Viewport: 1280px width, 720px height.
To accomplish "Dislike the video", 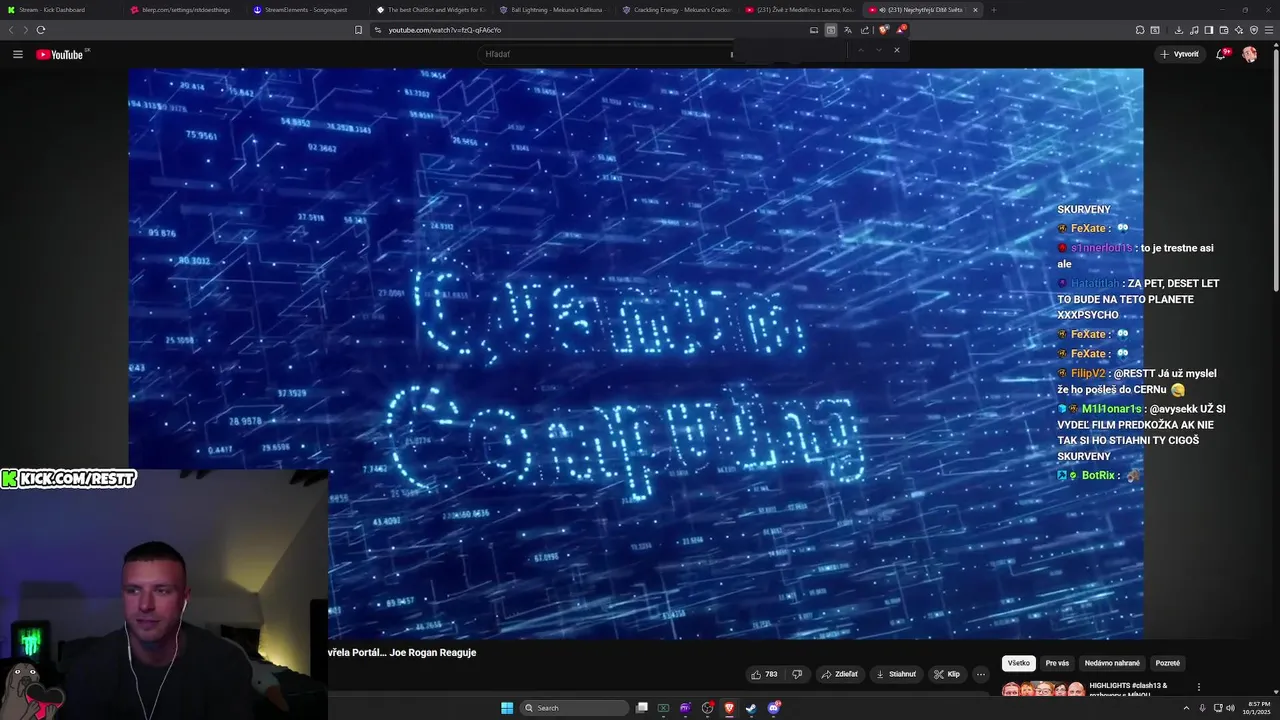I will pos(797,674).
